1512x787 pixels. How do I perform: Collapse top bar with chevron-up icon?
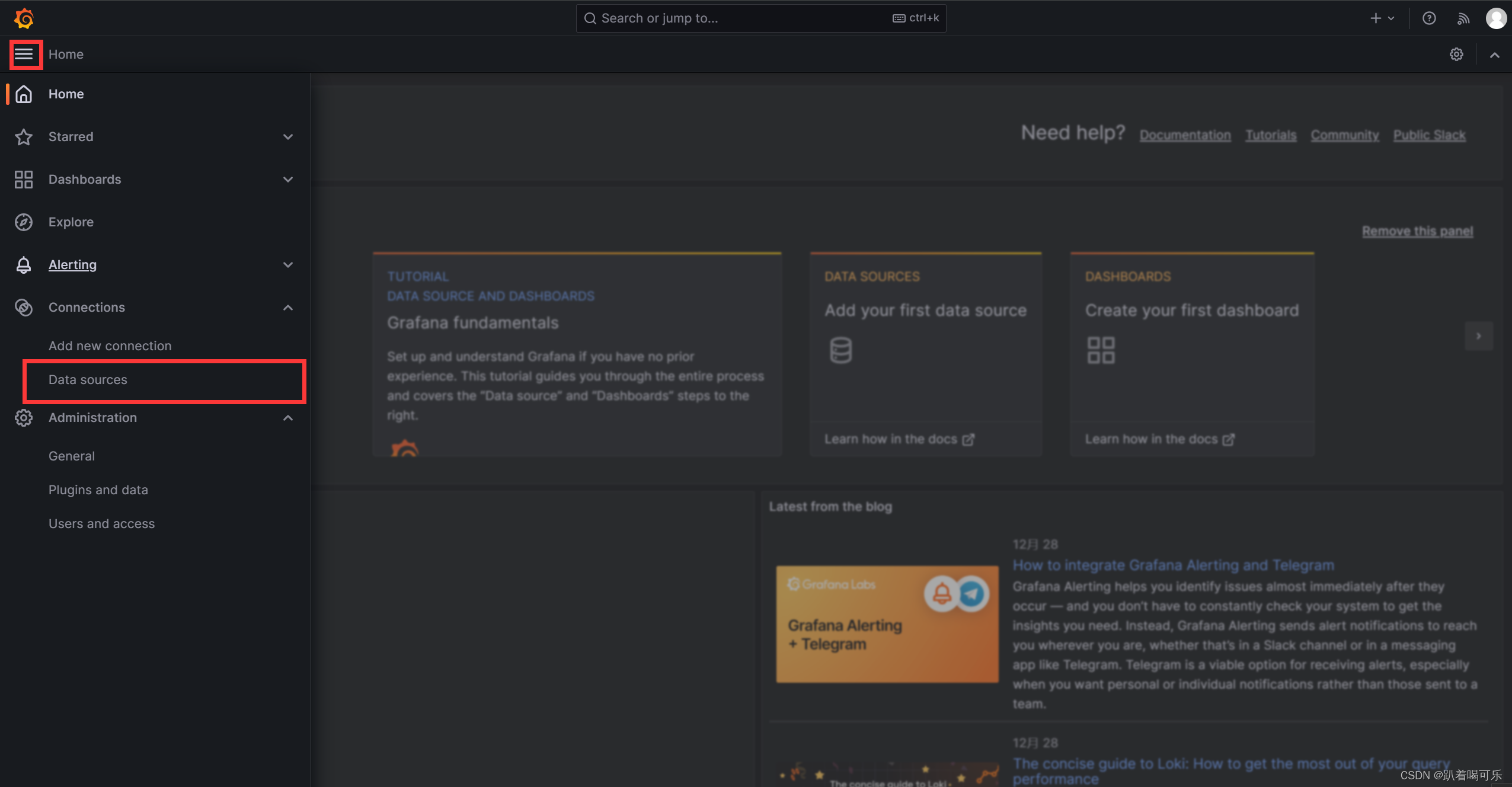point(1494,55)
